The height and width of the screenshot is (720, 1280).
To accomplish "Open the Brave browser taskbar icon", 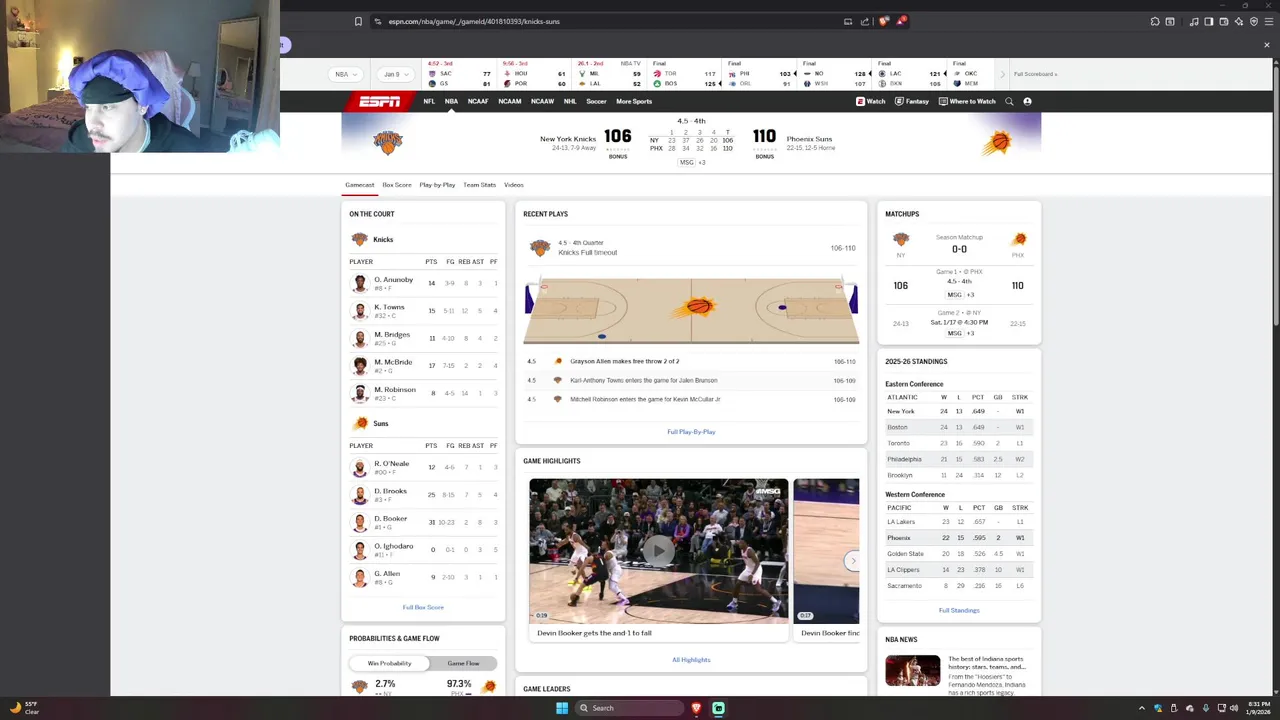I will [x=696, y=708].
